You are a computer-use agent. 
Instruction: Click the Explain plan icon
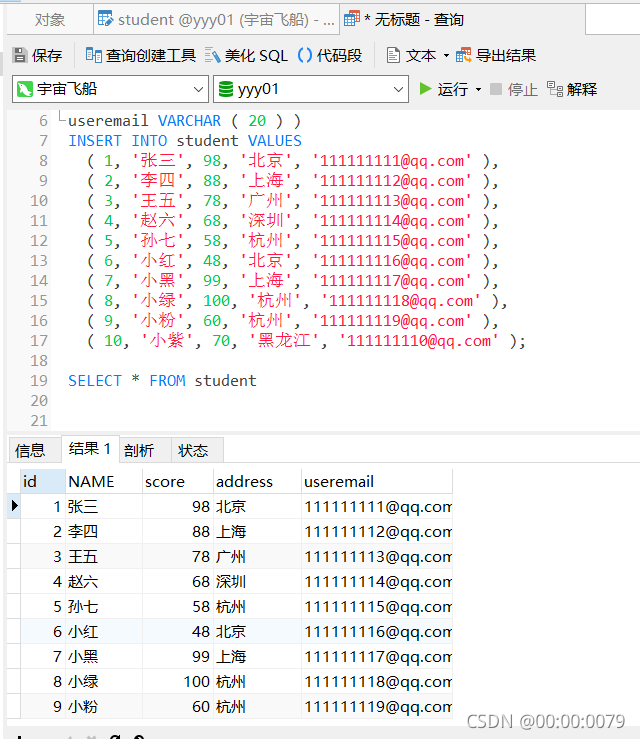(555, 89)
